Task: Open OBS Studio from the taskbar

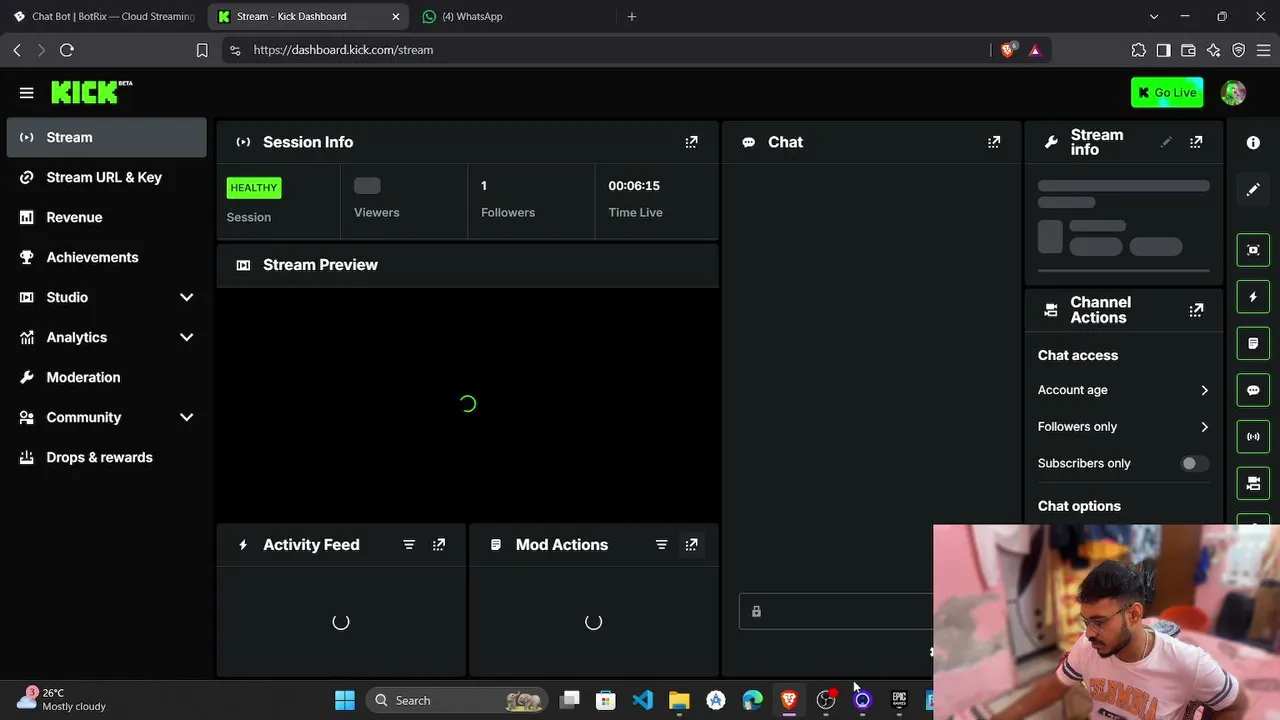Action: click(x=826, y=701)
